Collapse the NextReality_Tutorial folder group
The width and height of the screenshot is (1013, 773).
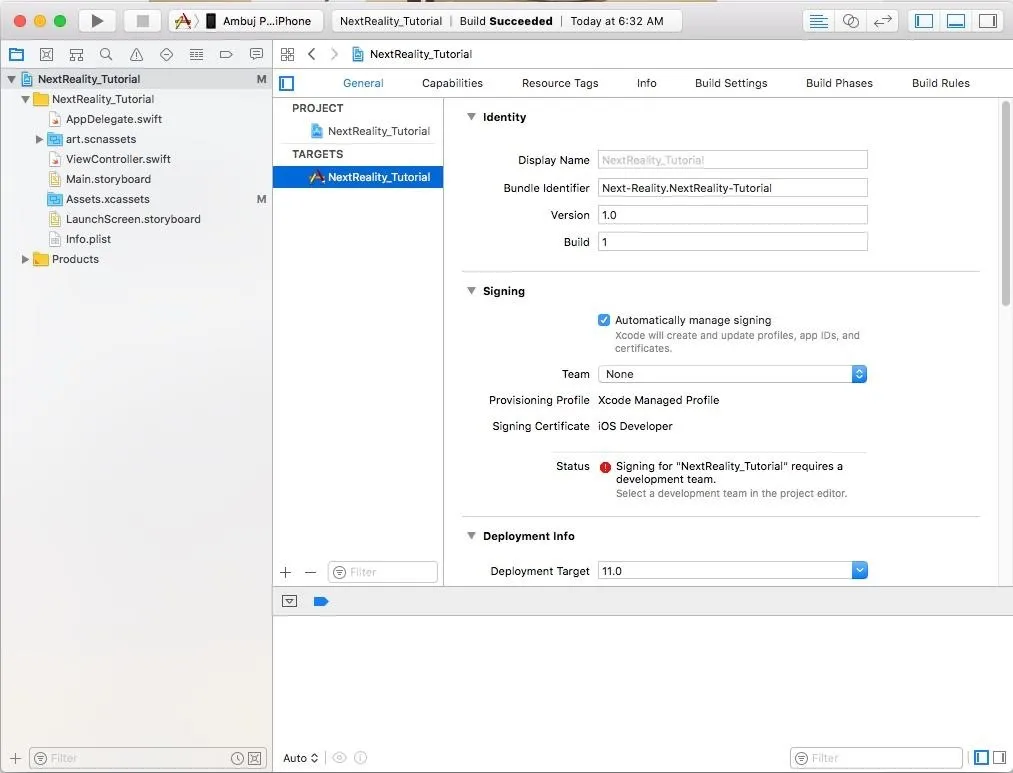tap(25, 99)
